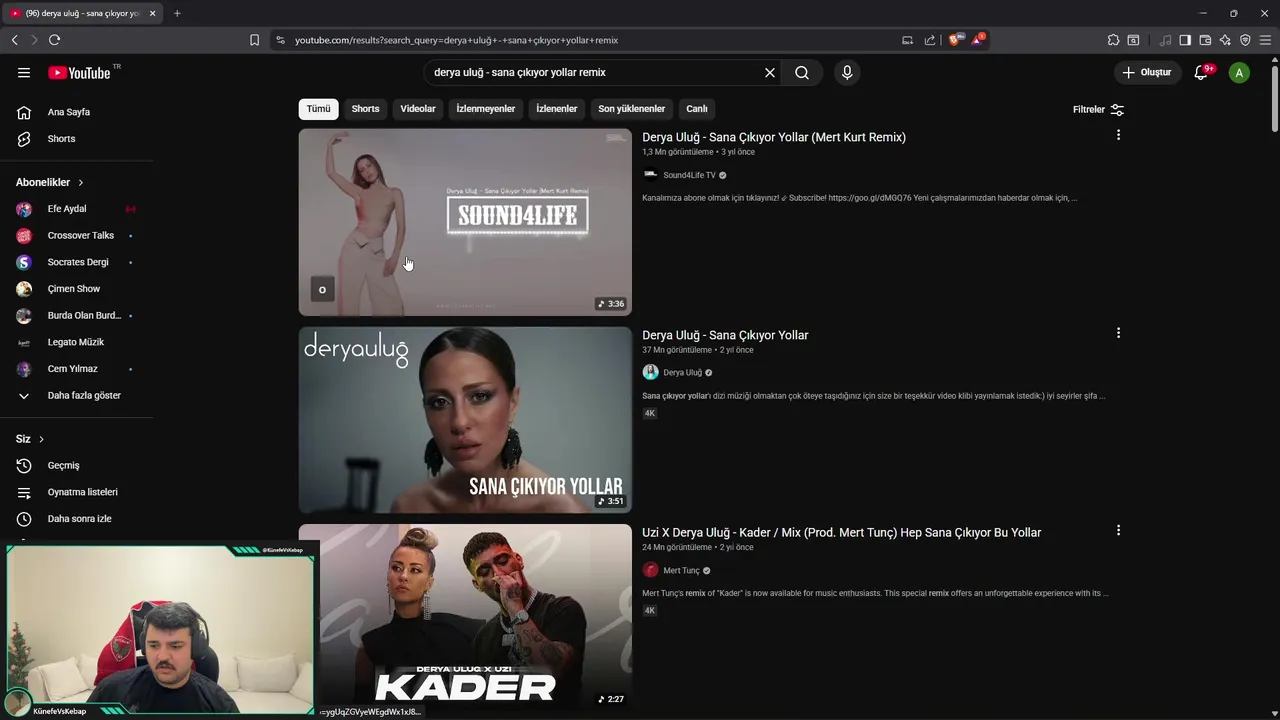Open notifications bell icon
The width and height of the screenshot is (1280, 720).
(1202, 72)
